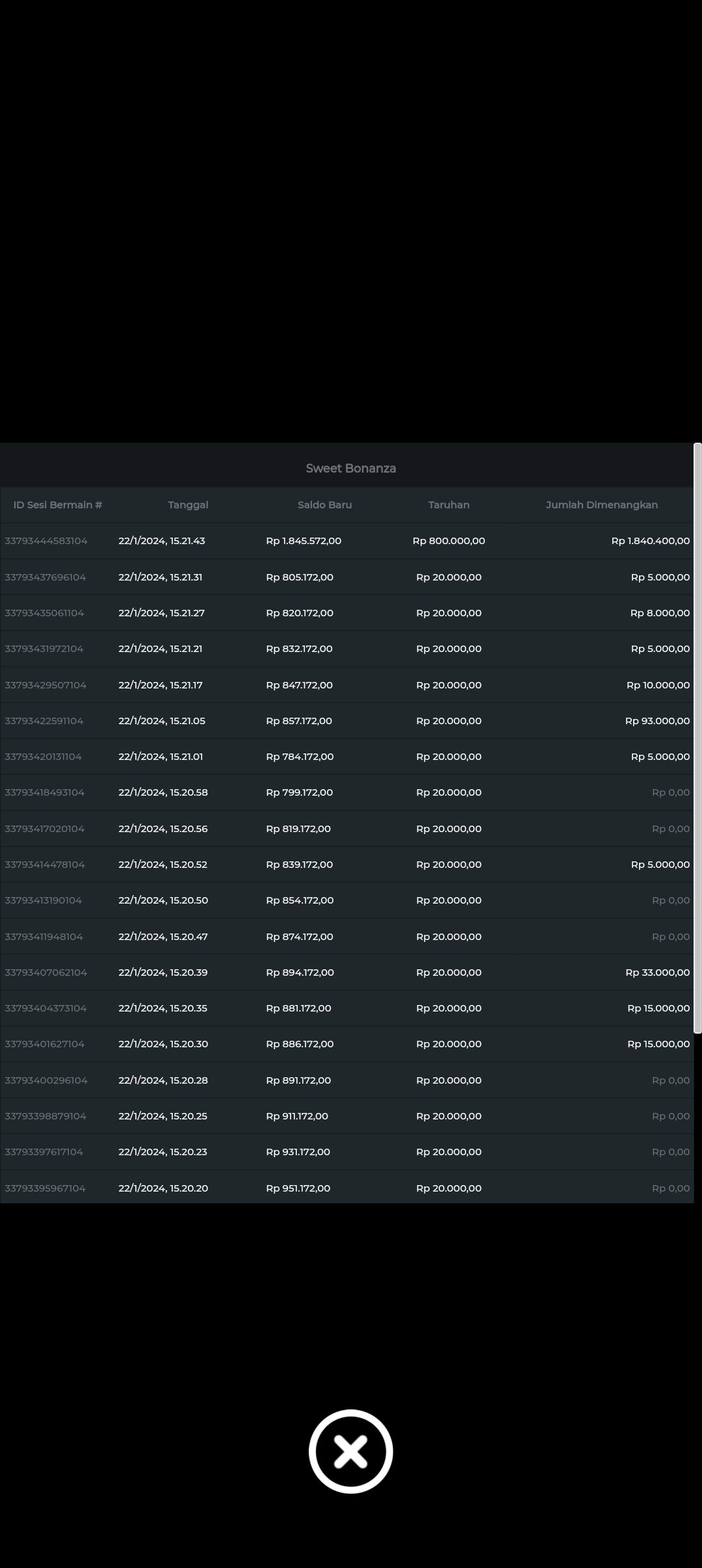Select the Rp 1.840.400,00 win amount
This screenshot has width=702, height=1568.
pyautogui.click(x=650, y=541)
